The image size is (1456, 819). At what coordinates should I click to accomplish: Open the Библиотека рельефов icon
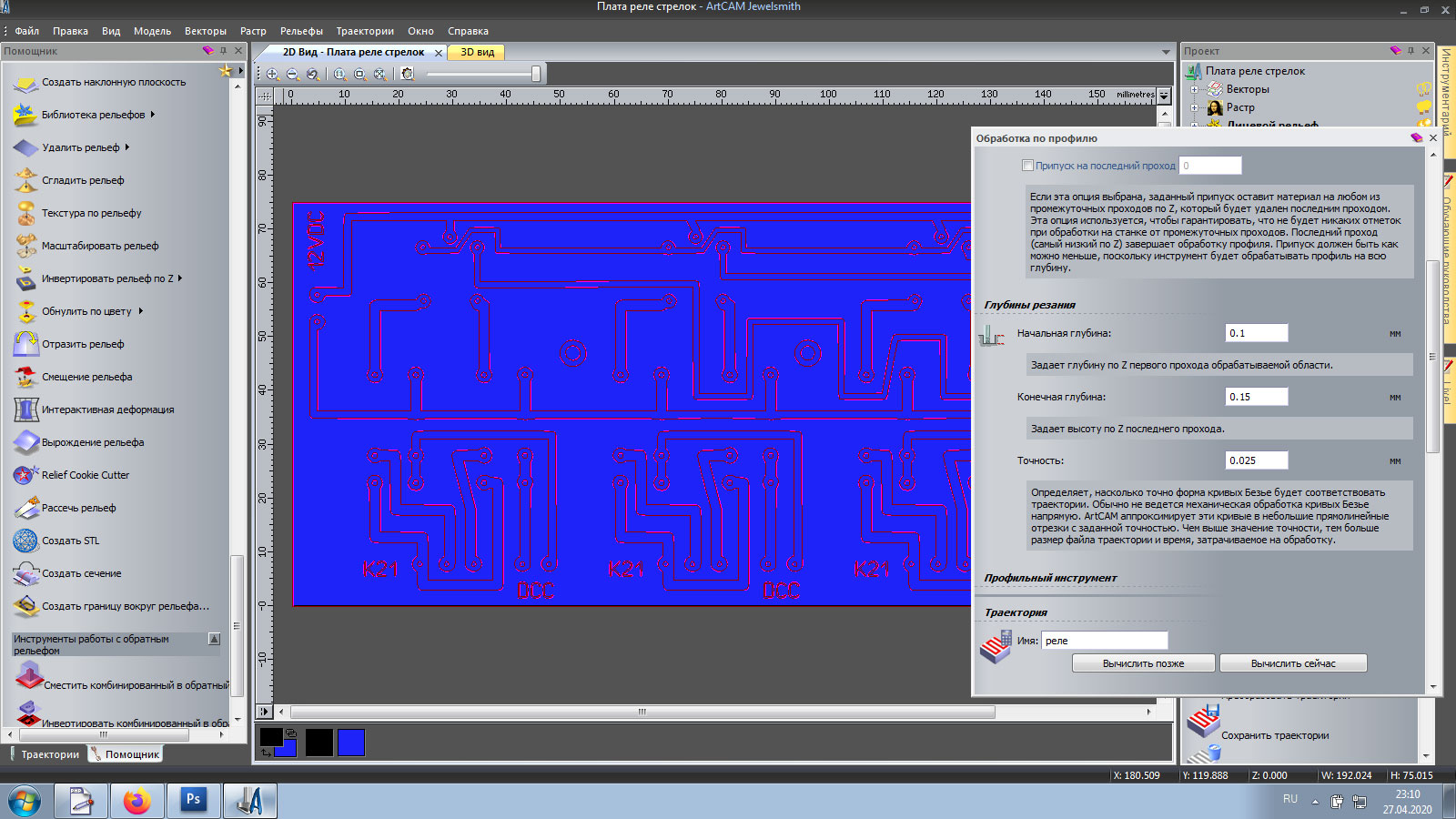[x=25, y=116]
